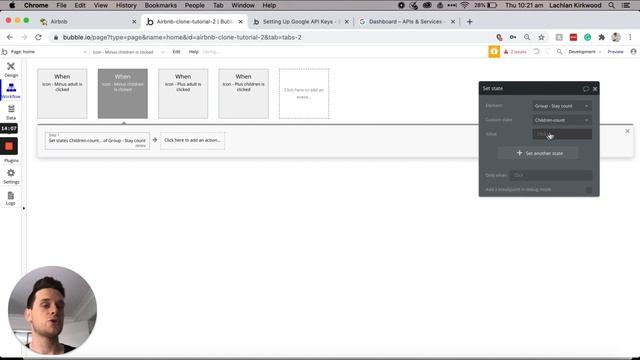Open the Custom state dropdown Children-count
640x360 pixels.
click(562, 120)
